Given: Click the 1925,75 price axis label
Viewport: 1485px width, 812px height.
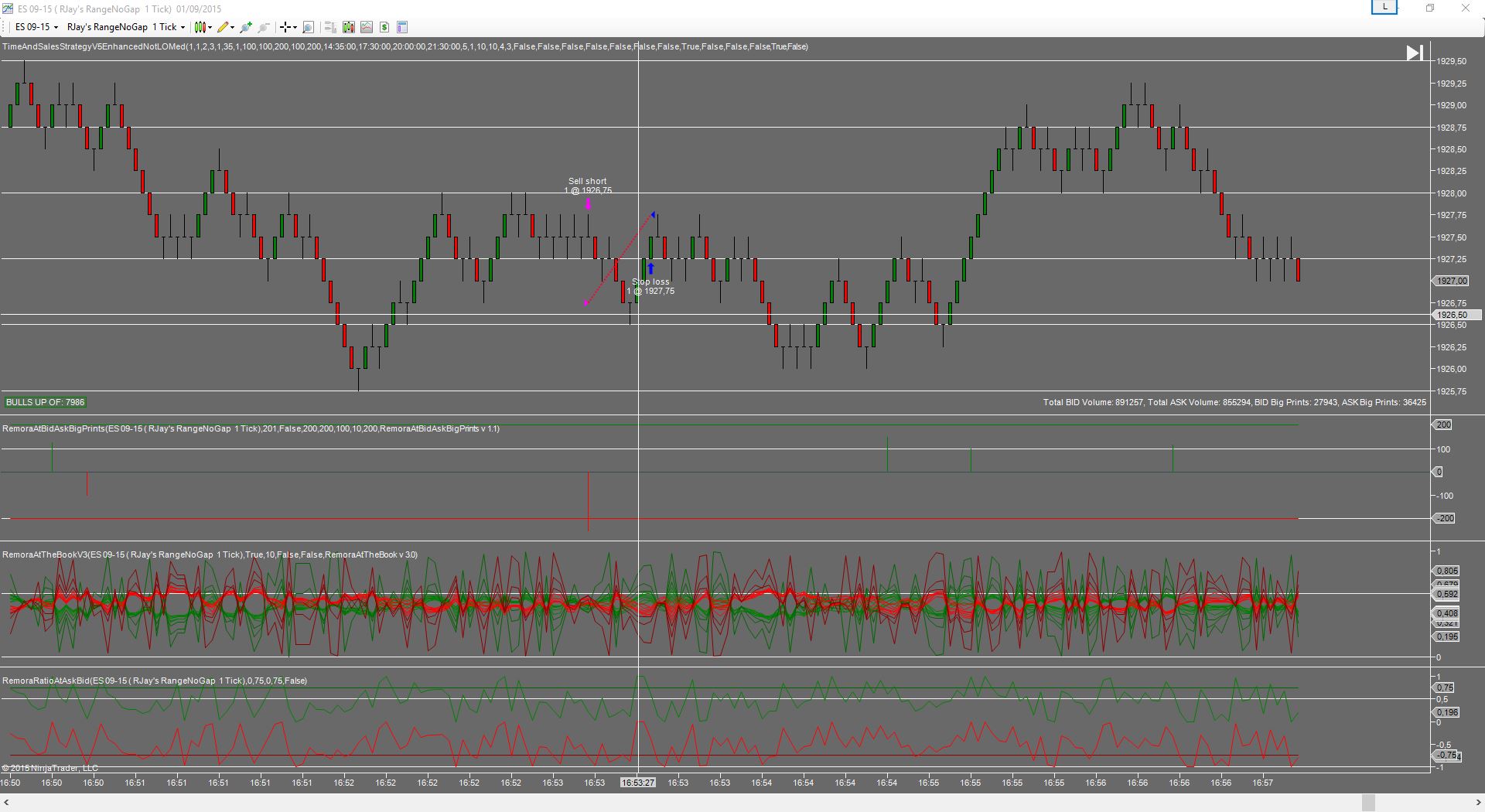Looking at the screenshot, I should pos(1452,391).
